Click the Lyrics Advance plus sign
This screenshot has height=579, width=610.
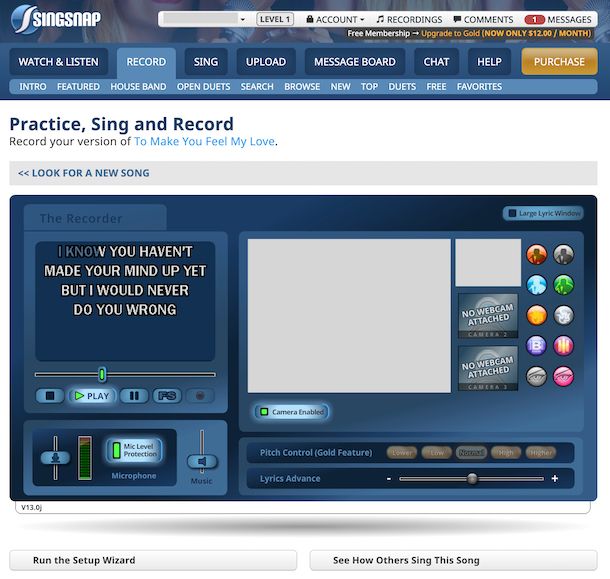[x=555, y=478]
